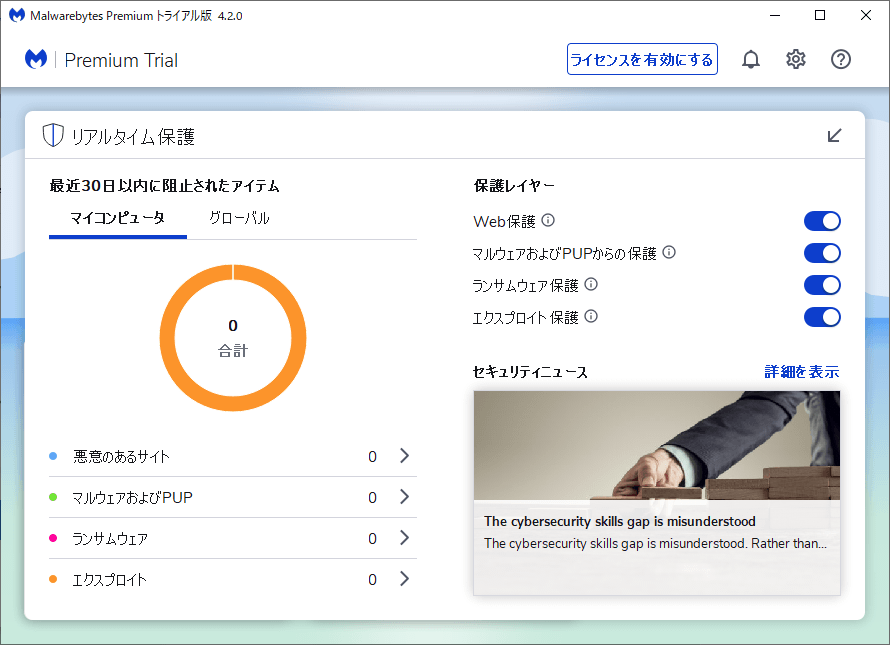The width and height of the screenshot is (890, 645).
Task: Collapse the real-time protection panel with the arrow icon
Action: [x=834, y=136]
